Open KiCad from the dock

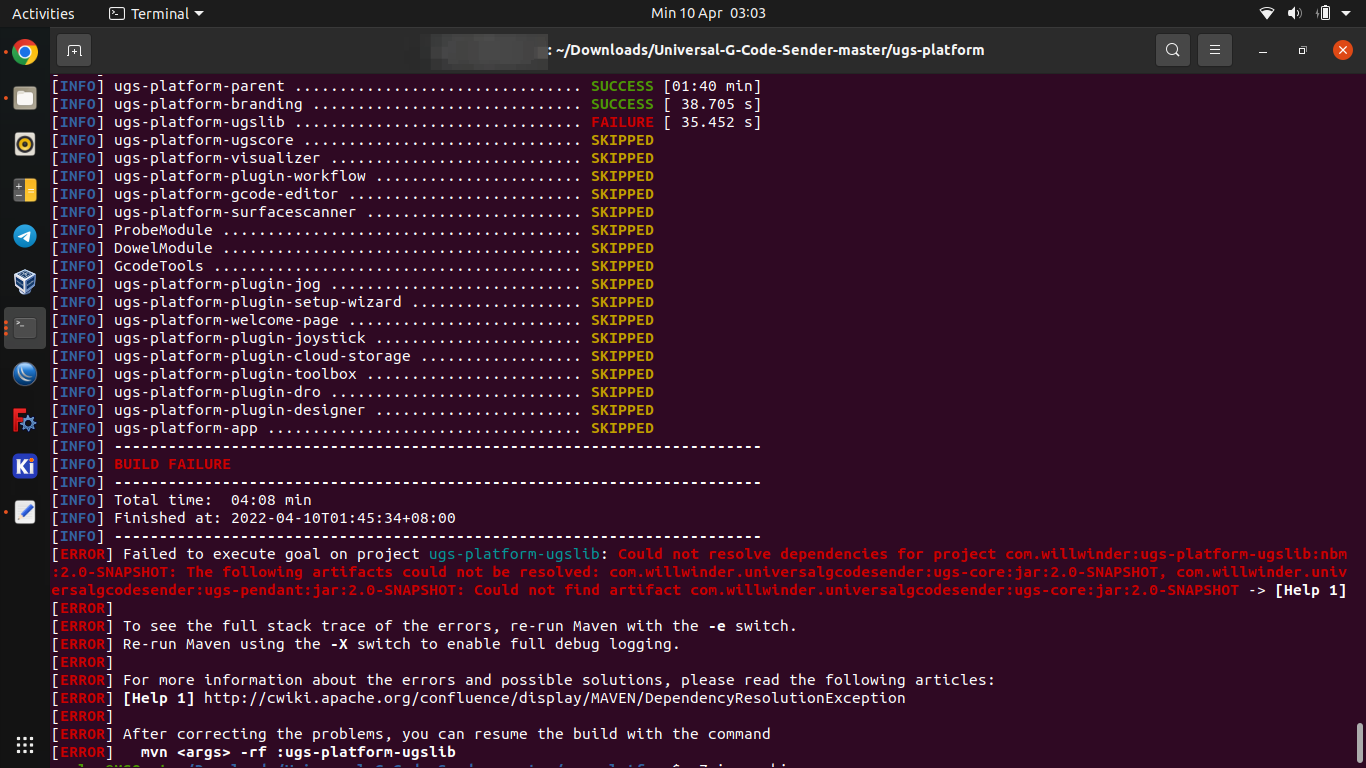point(24,466)
